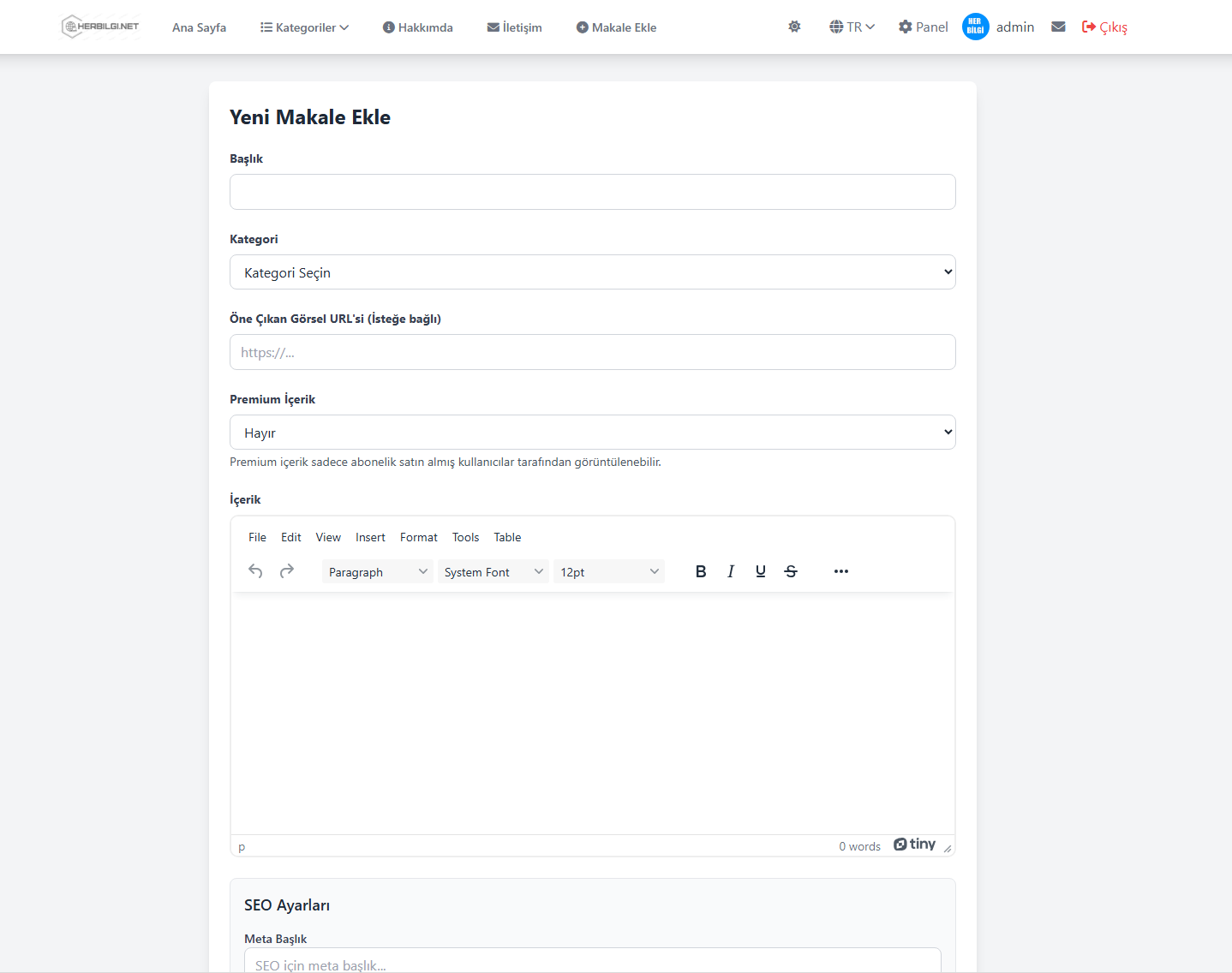Go to Ana Sayfa link

(x=199, y=27)
